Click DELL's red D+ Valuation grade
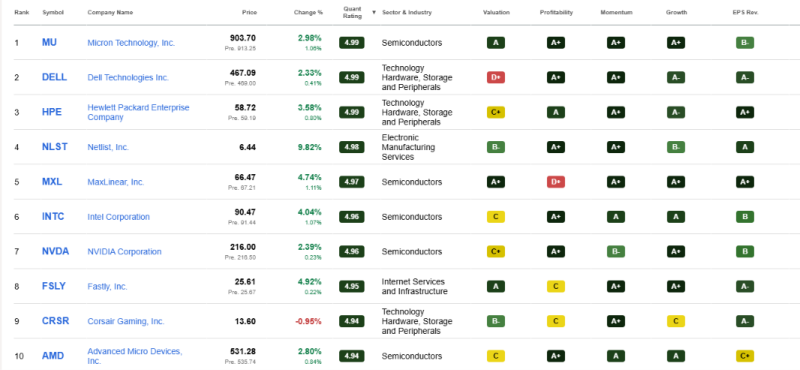 (496, 78)
